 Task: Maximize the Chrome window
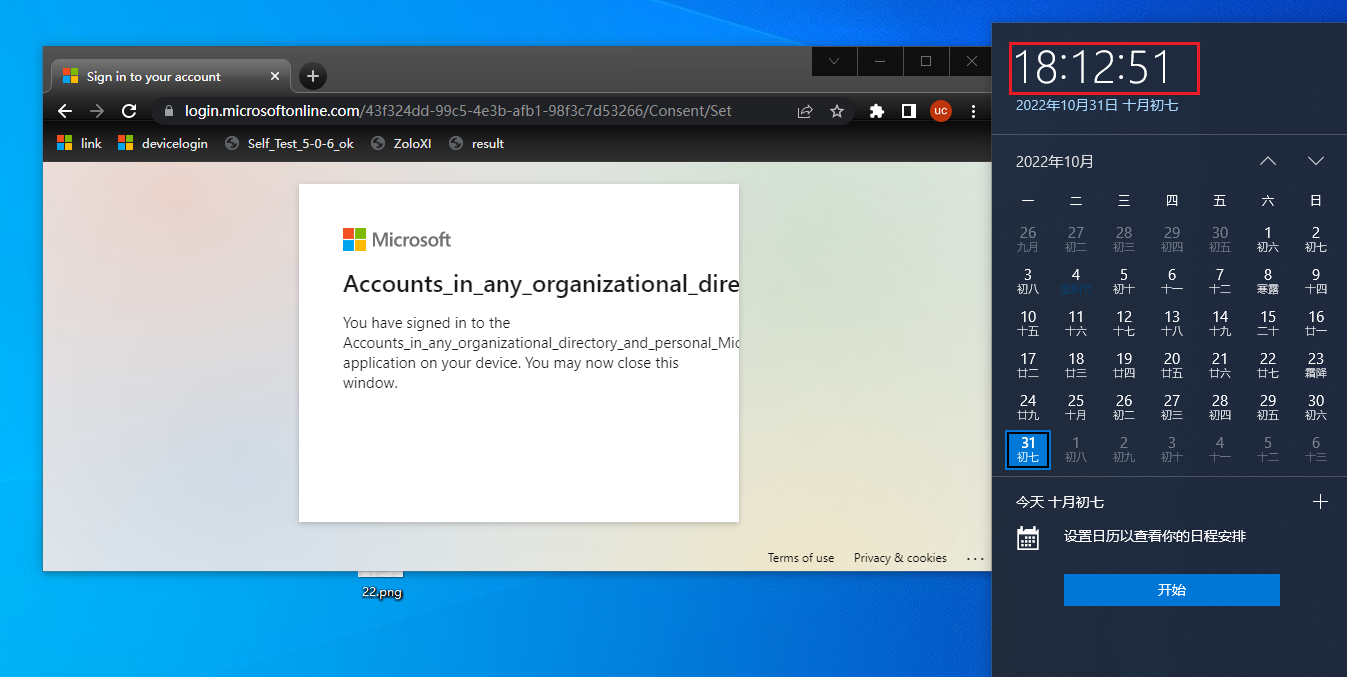click(x=926, y=61)
